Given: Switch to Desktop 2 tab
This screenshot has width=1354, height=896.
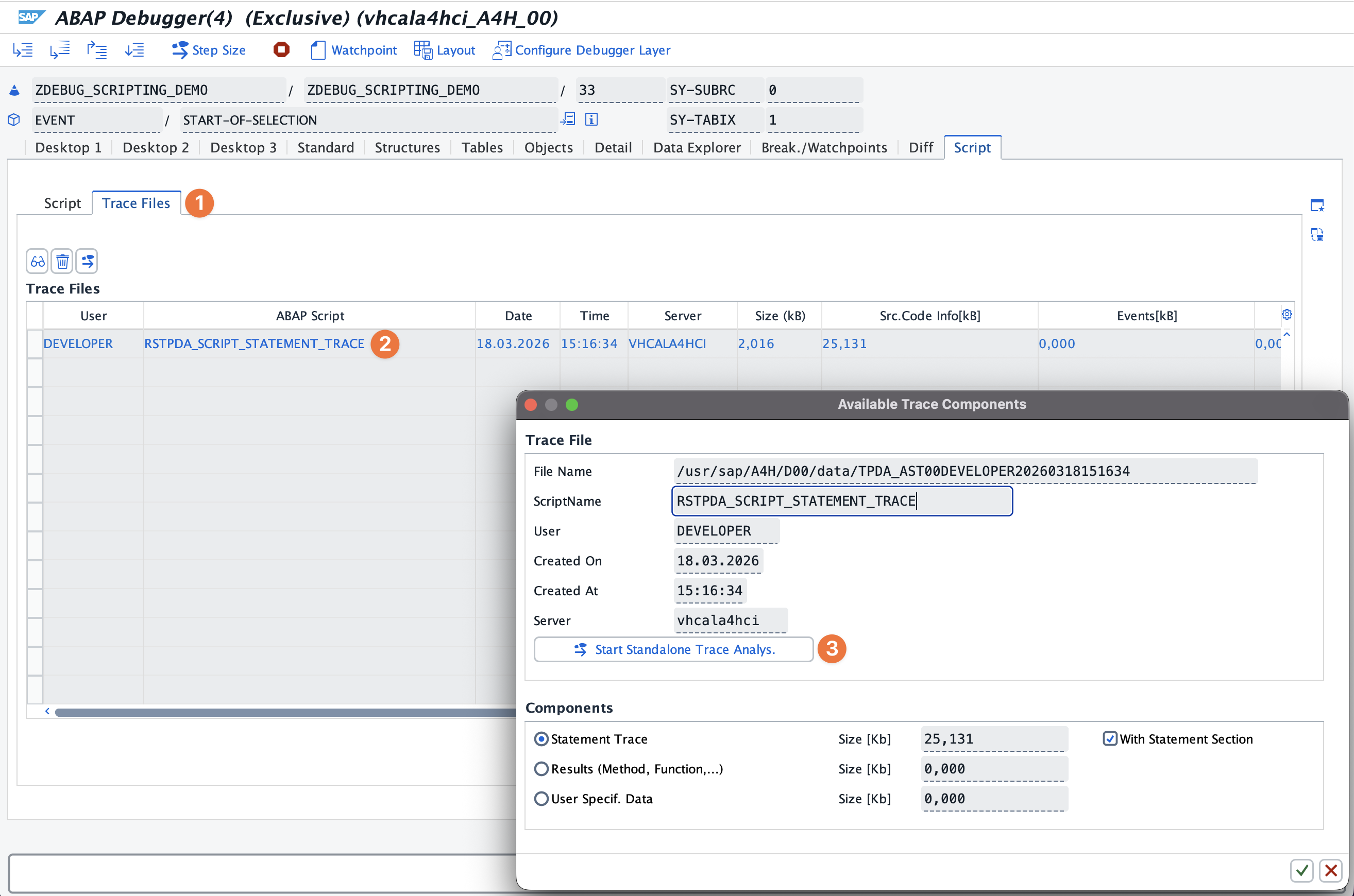Looking at the screenshot, I should pyautogui.click(x=156, y=147).
